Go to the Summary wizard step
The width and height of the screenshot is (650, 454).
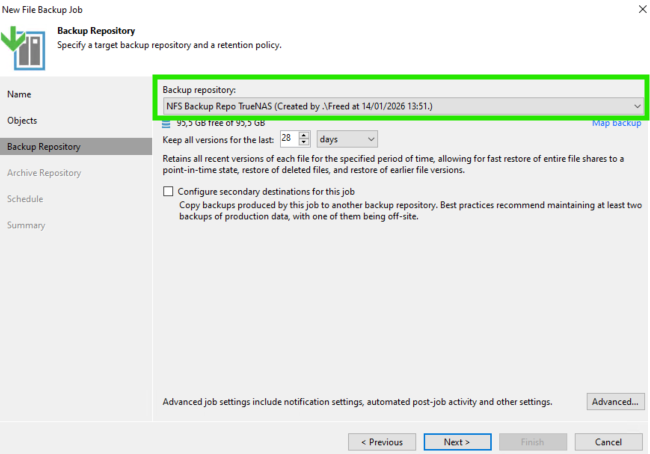26,225
